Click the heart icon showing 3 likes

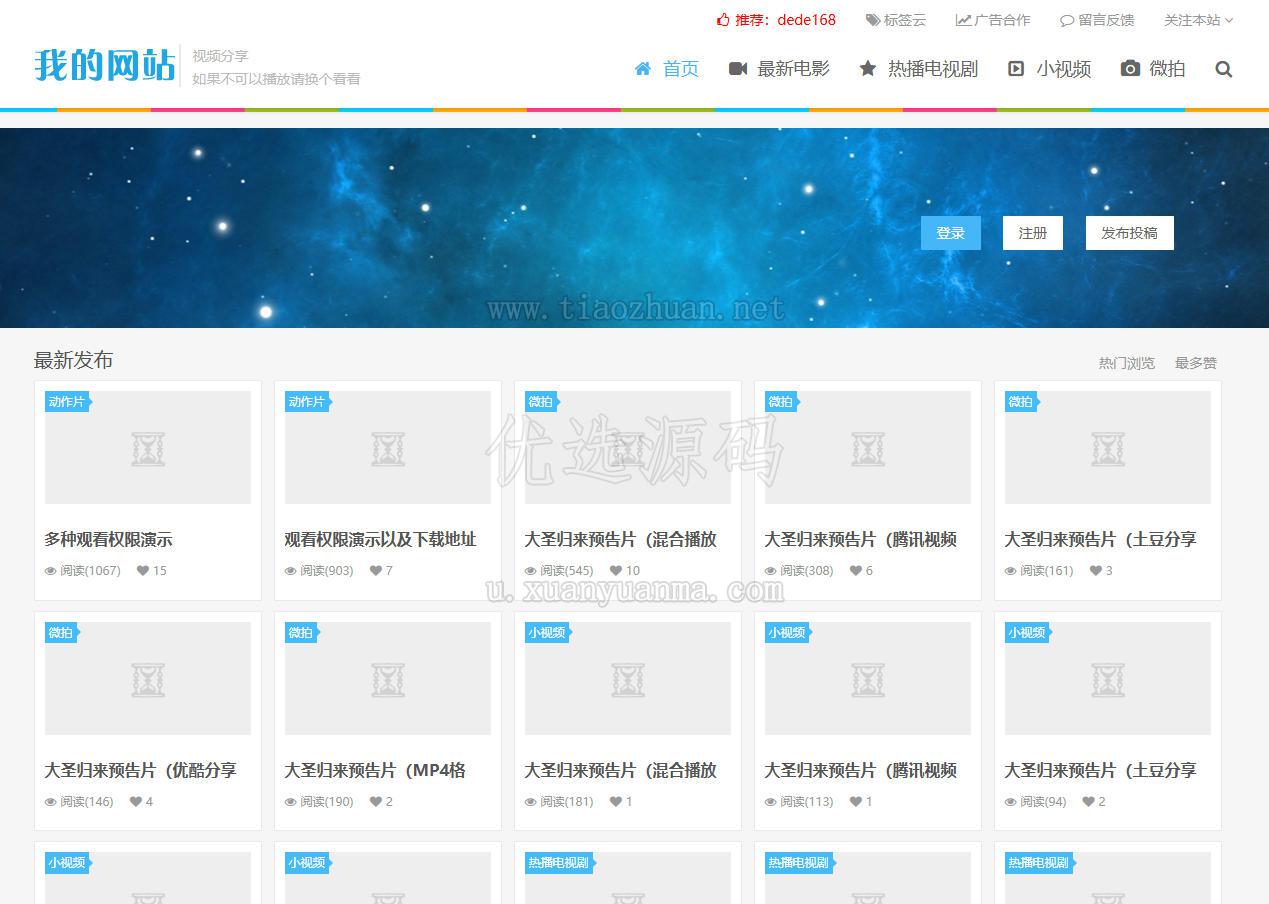click(1096, 570)
